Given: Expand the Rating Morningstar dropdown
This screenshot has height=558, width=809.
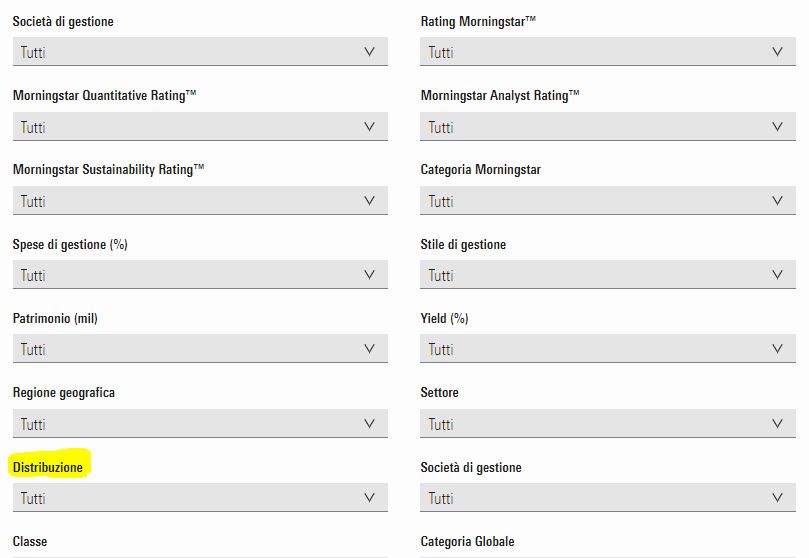Looking at the screenshot, I should [608, 52].
